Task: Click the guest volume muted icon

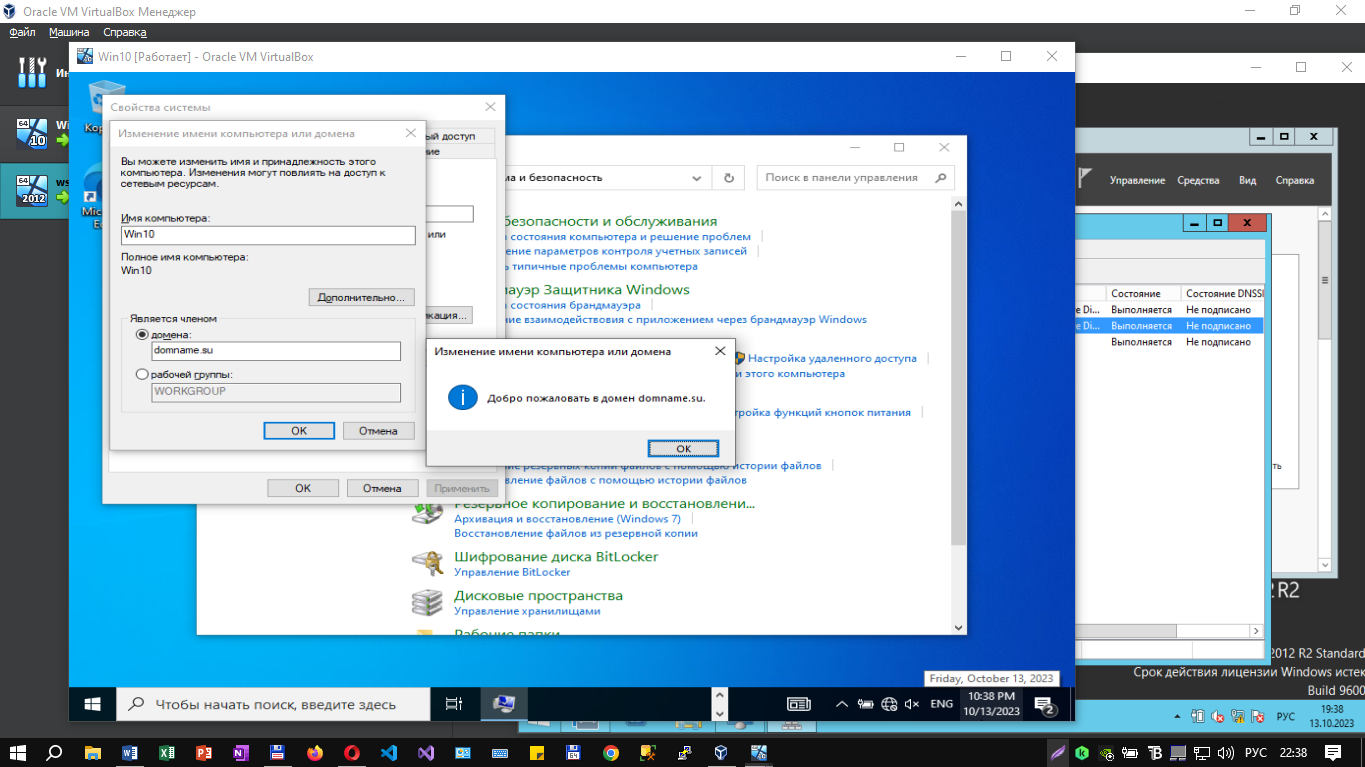Action: (x=912, y=704)
